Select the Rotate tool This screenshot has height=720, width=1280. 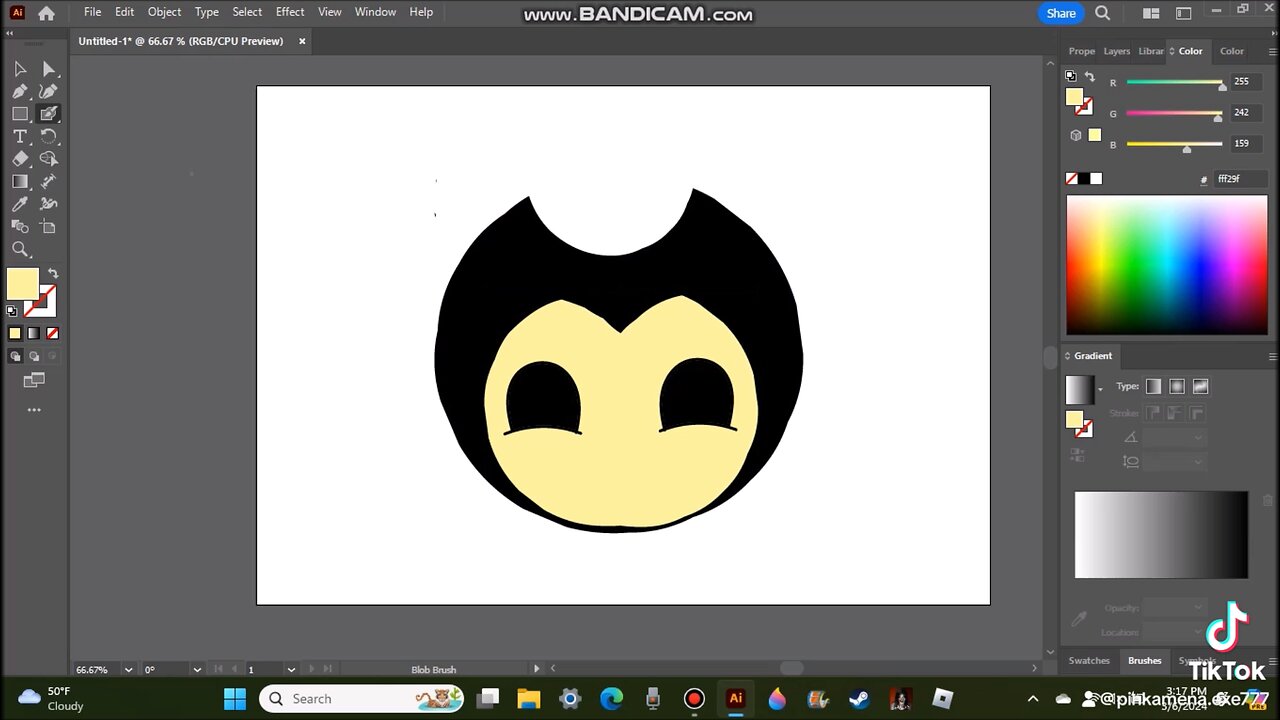click(48, 136)
